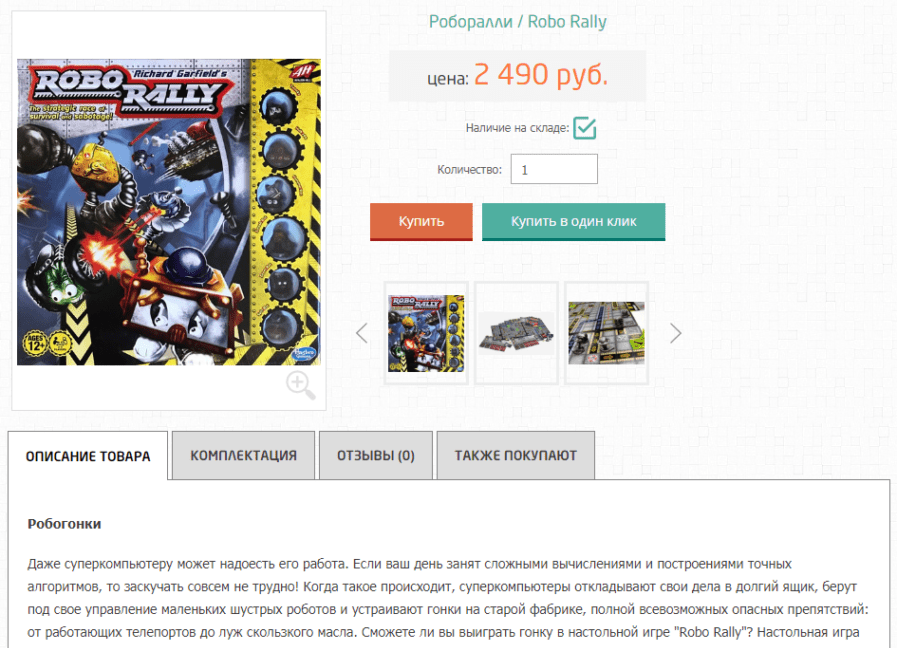This screenshot has width=897, height=648.
Task: Switch to the 'Также покупают' tab
Action: point(515,455)
